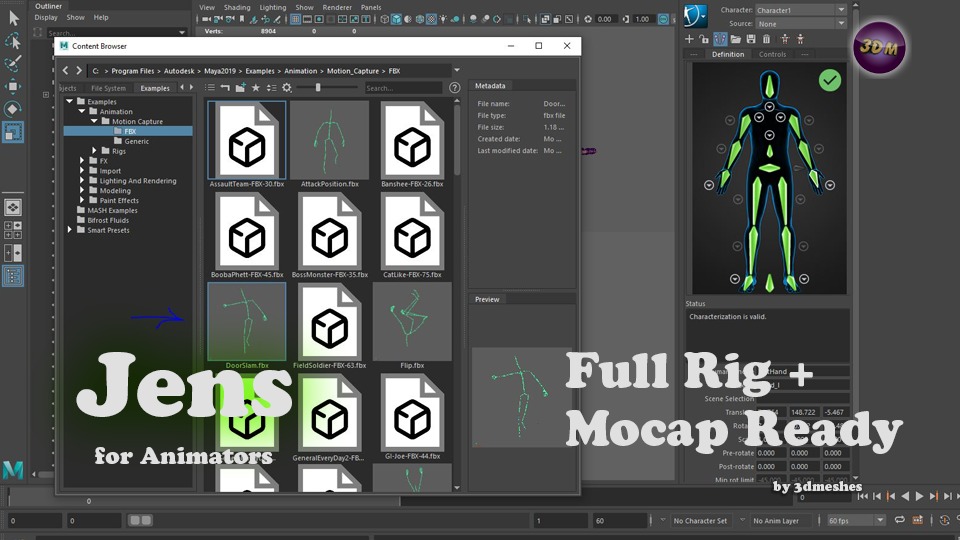The height and width of the screenshot is (540, 960).
Task: Click the favorites star in Content Browser
Action: point(256,88)
